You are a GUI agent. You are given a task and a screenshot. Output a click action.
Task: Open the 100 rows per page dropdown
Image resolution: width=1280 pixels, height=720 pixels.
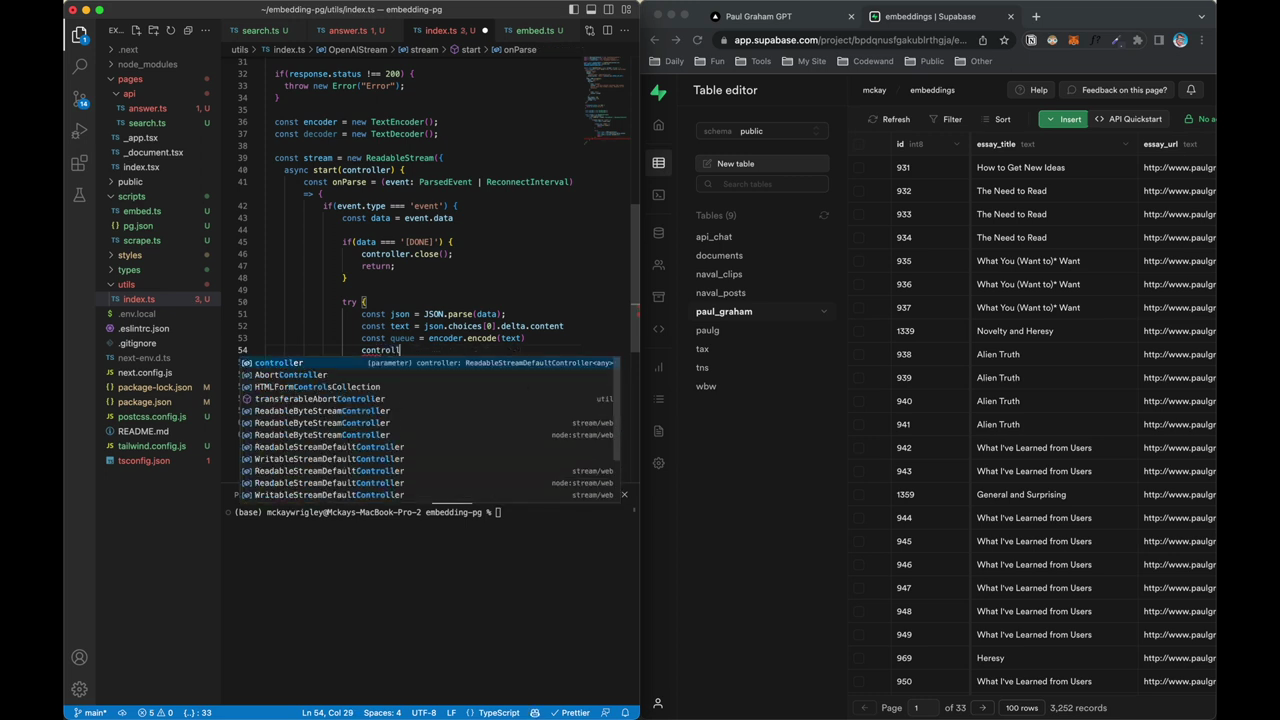pos(1022,708)
